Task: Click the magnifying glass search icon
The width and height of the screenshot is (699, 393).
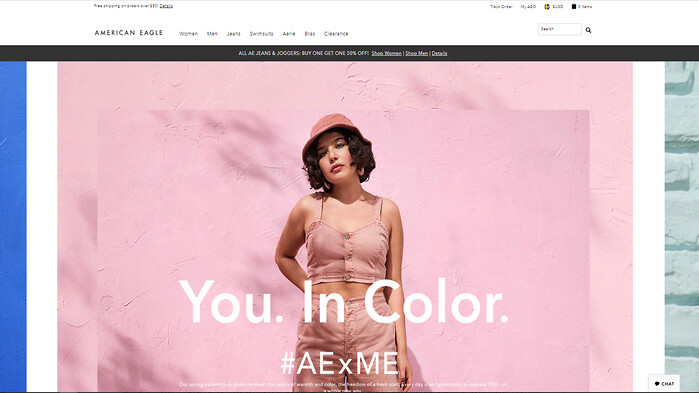Action: (x=588, y=30)
